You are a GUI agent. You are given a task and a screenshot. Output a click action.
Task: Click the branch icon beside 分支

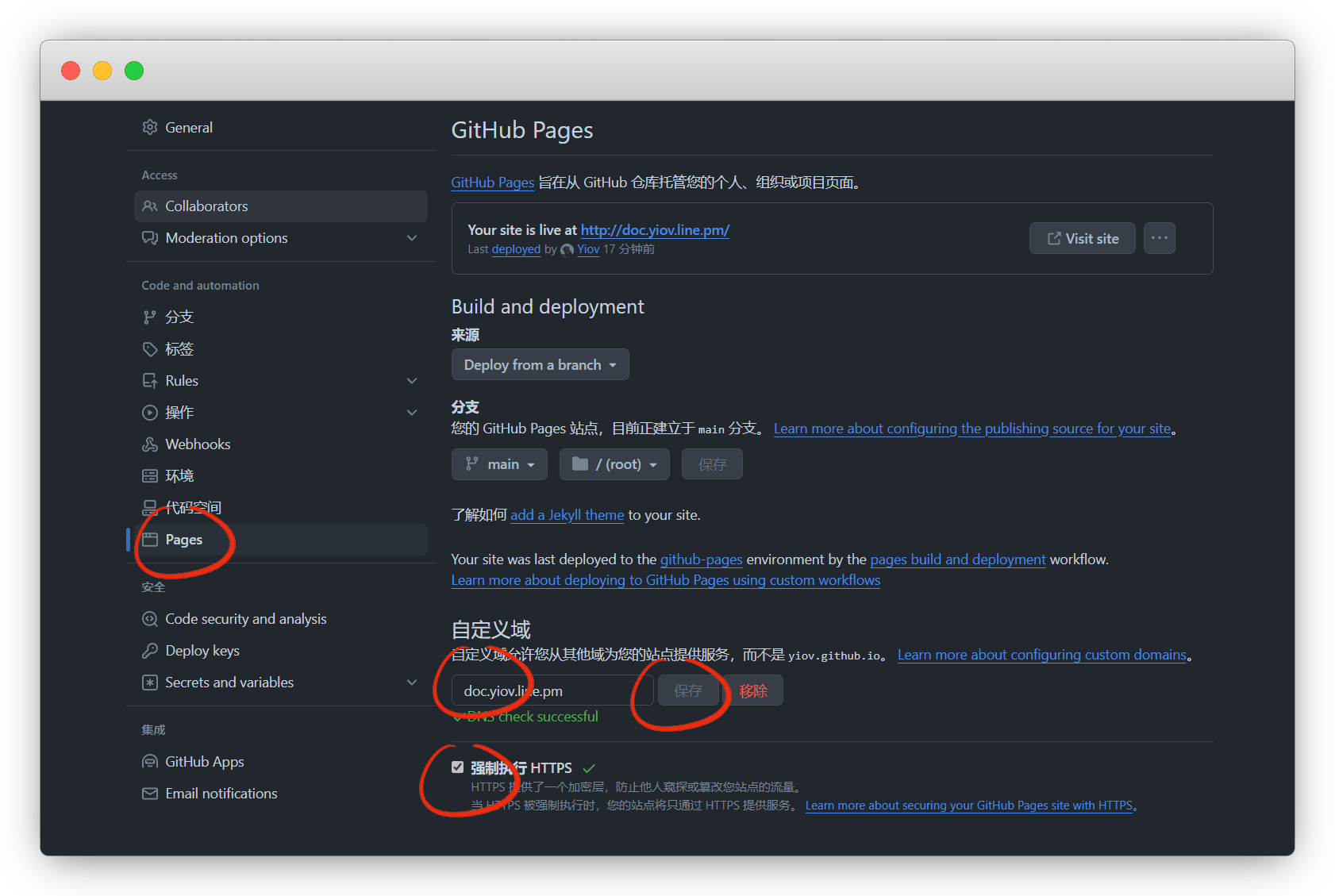click(149, 317)
